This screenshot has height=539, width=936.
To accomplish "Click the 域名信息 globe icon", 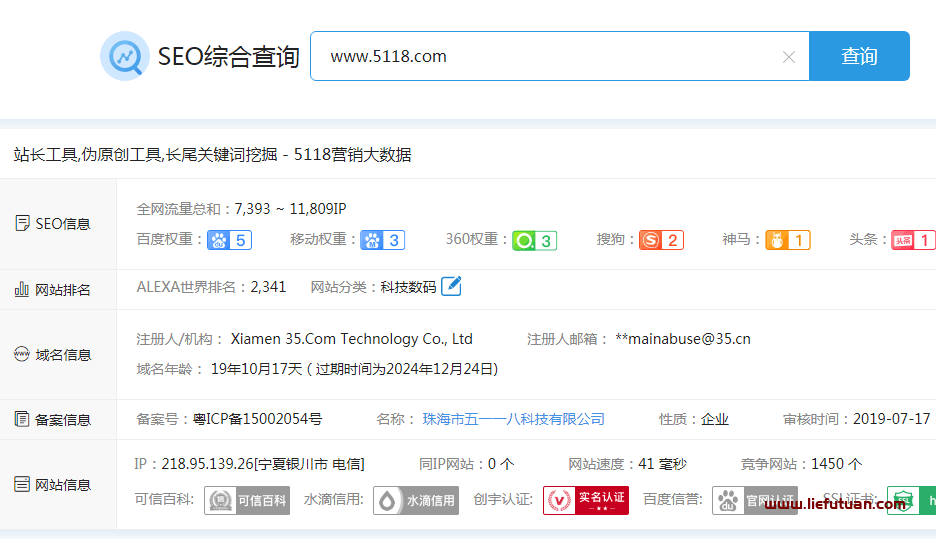I will click(21, 354).
